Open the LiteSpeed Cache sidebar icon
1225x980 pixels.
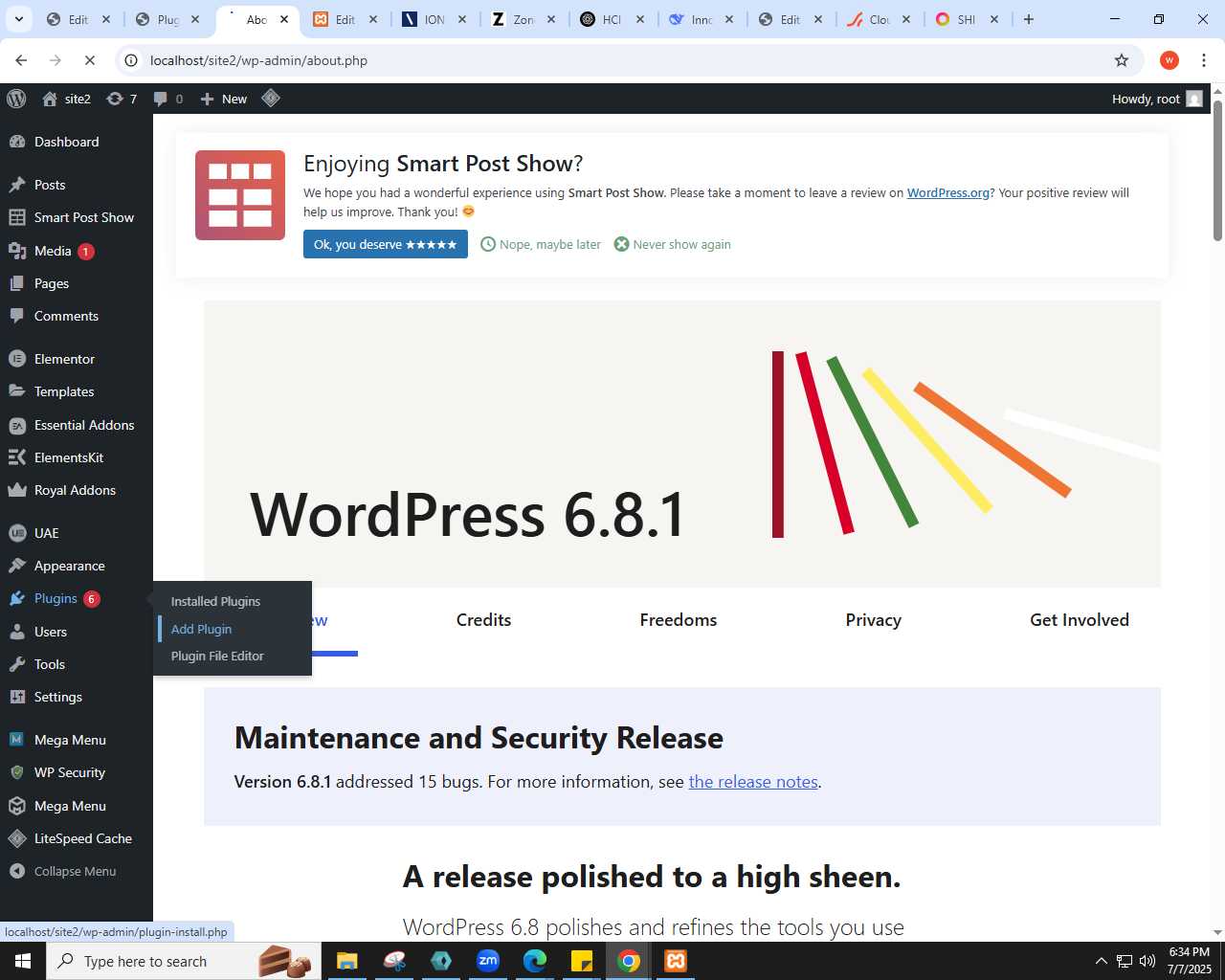(x=17, y=838)
